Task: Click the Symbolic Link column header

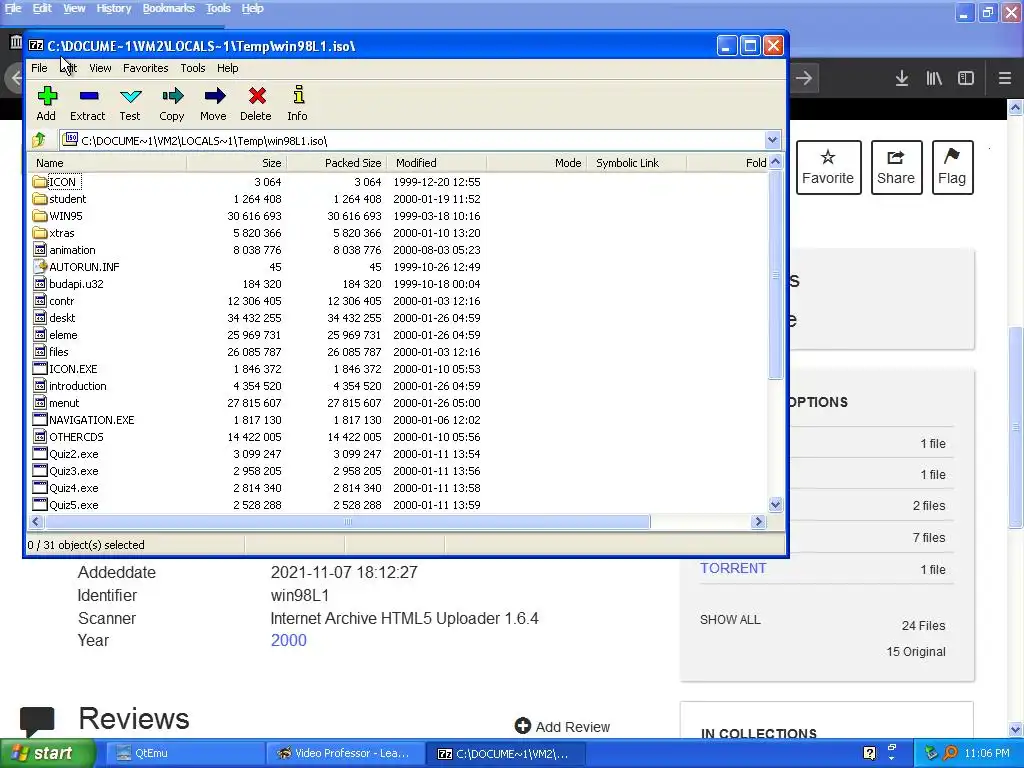Action: point(637,163)
